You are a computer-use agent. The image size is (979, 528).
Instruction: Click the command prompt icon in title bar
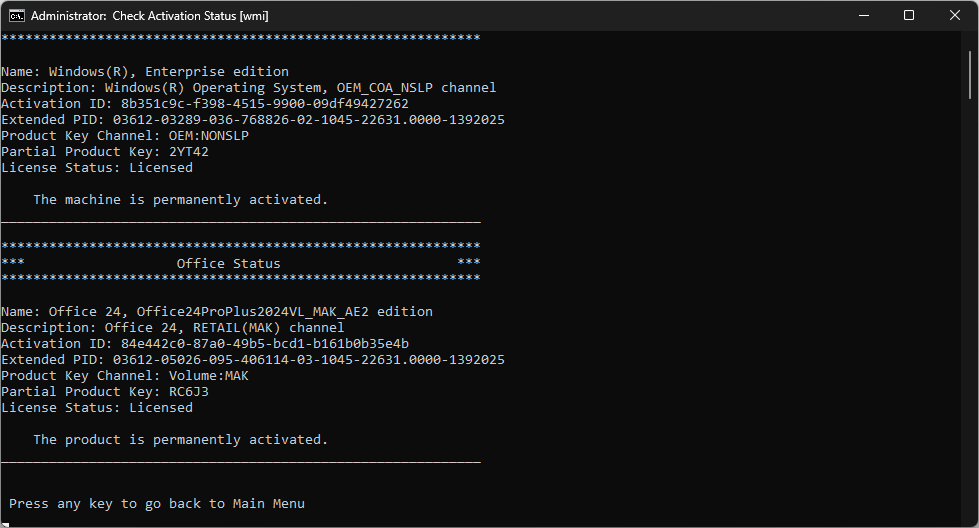click(x=16, y=16)
